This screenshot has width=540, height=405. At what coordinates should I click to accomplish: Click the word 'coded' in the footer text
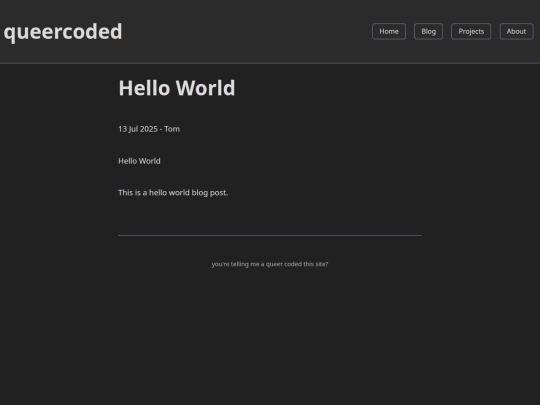pos(293,264)
